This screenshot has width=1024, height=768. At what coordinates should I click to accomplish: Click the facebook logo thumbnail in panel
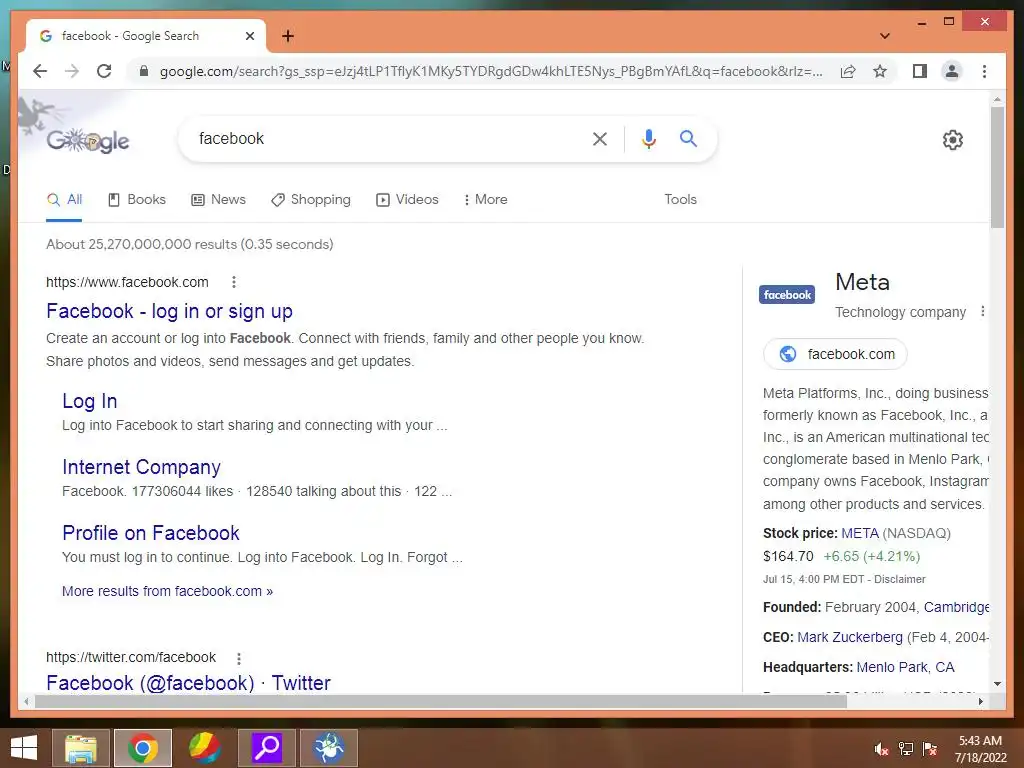787,295
